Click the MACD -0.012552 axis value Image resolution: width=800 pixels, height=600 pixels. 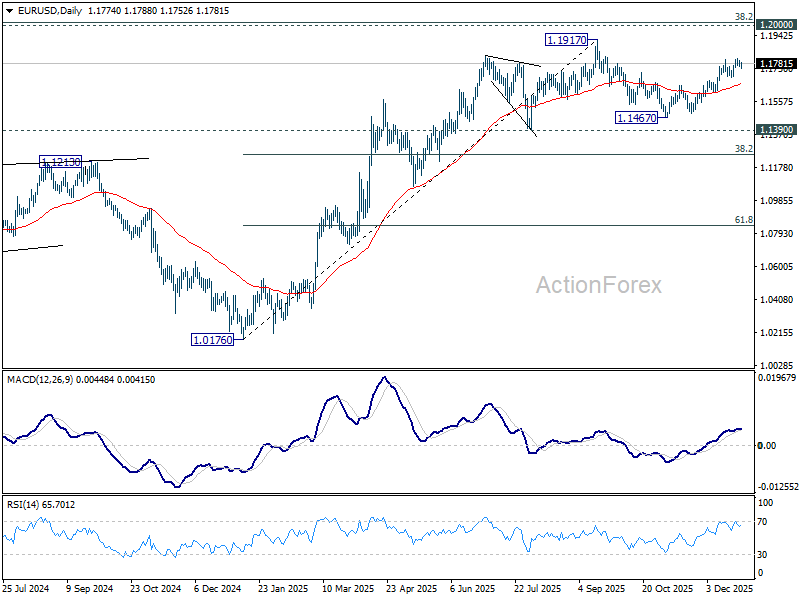coord(778,487)
